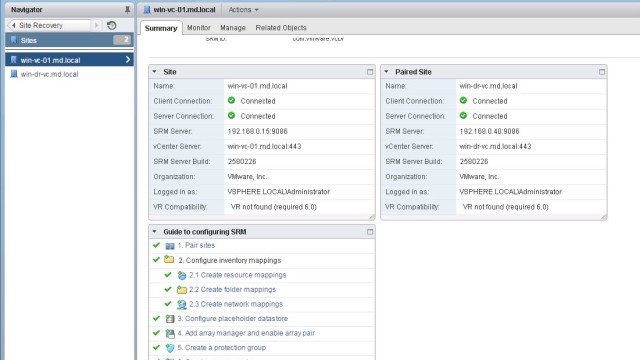
Task: Select Site vCenter Server win-vc-01.md.local:443
Action: point(264,147)
